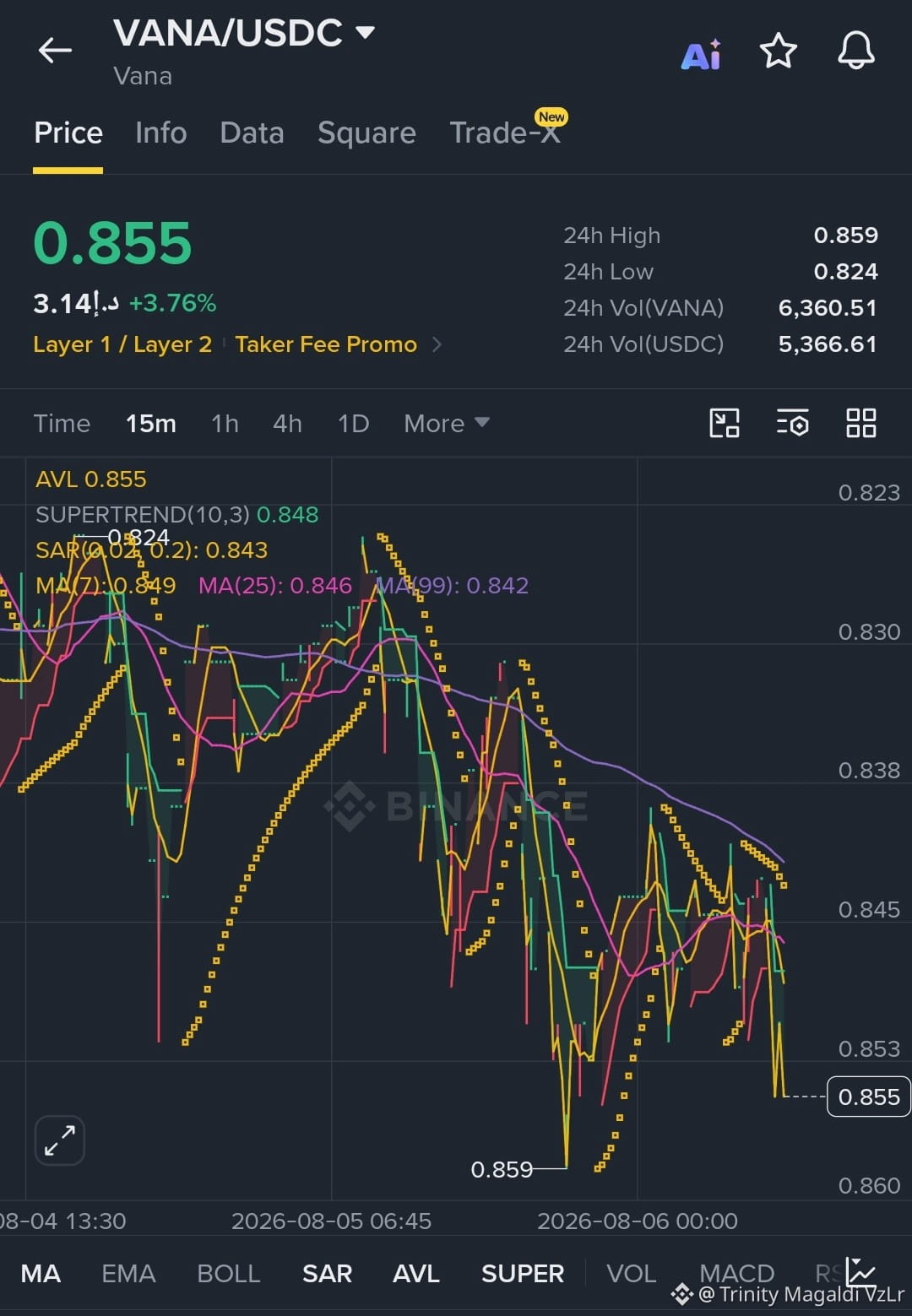912x1316 pixels.
Task: Switch to the Price tab
Action: pyautogui.click(x=68, y=133)
